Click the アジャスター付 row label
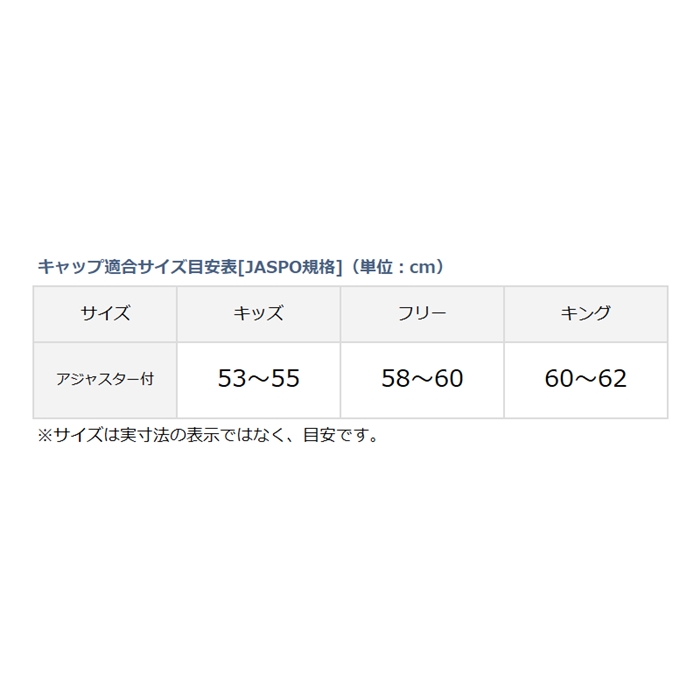The width and height of the screenshot is (700, 700). (x=105, y=380)
